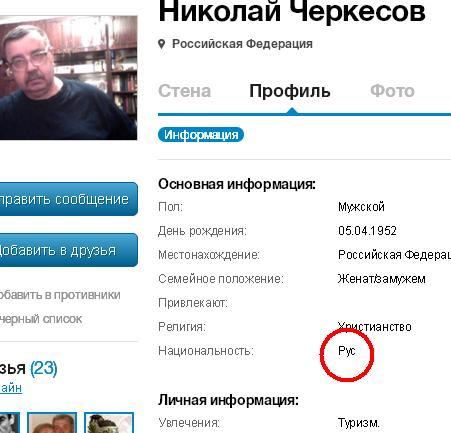This screenshot has height=433, width=451.
Task: Open the friends count (23) link
Action: pos(44,369)
